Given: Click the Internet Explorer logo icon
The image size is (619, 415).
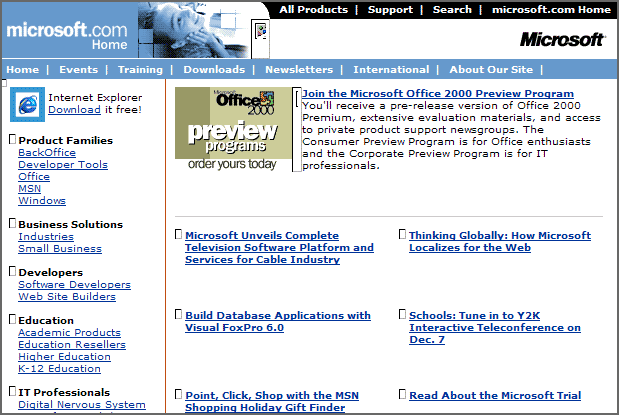Looking at the screenshot, I should (25, 104).
